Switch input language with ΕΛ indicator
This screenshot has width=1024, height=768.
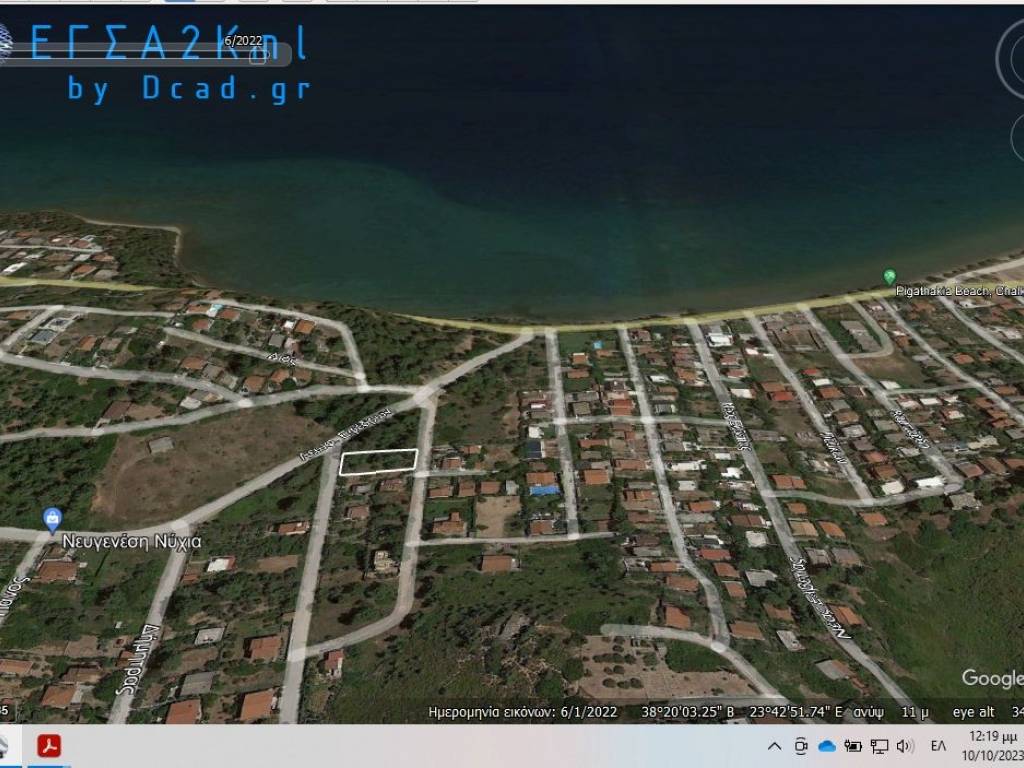click(938, 746)
